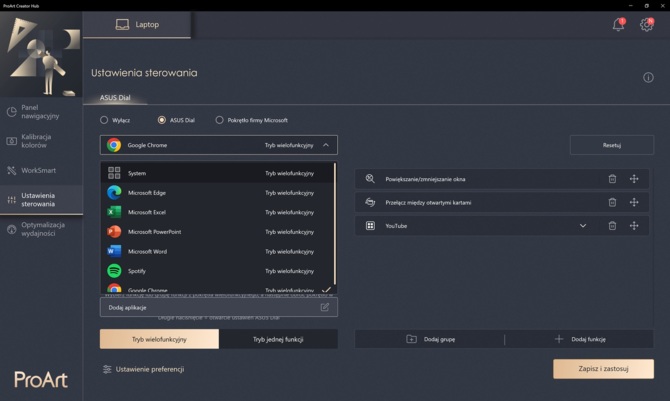Click the WorkSmart sidebar icon

[x=12, y=170]
